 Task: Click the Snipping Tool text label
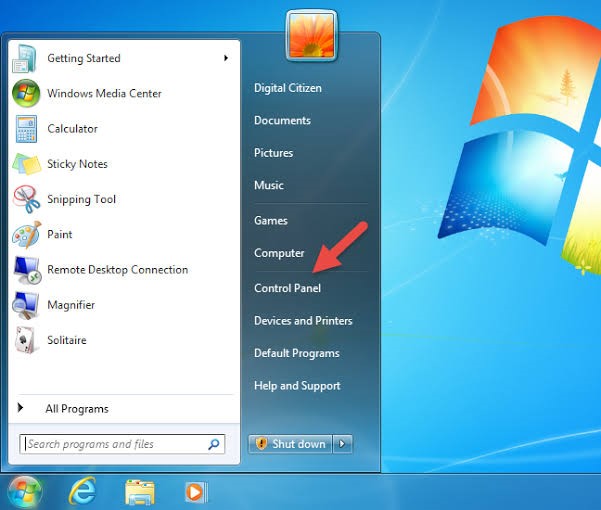(82, 199)
